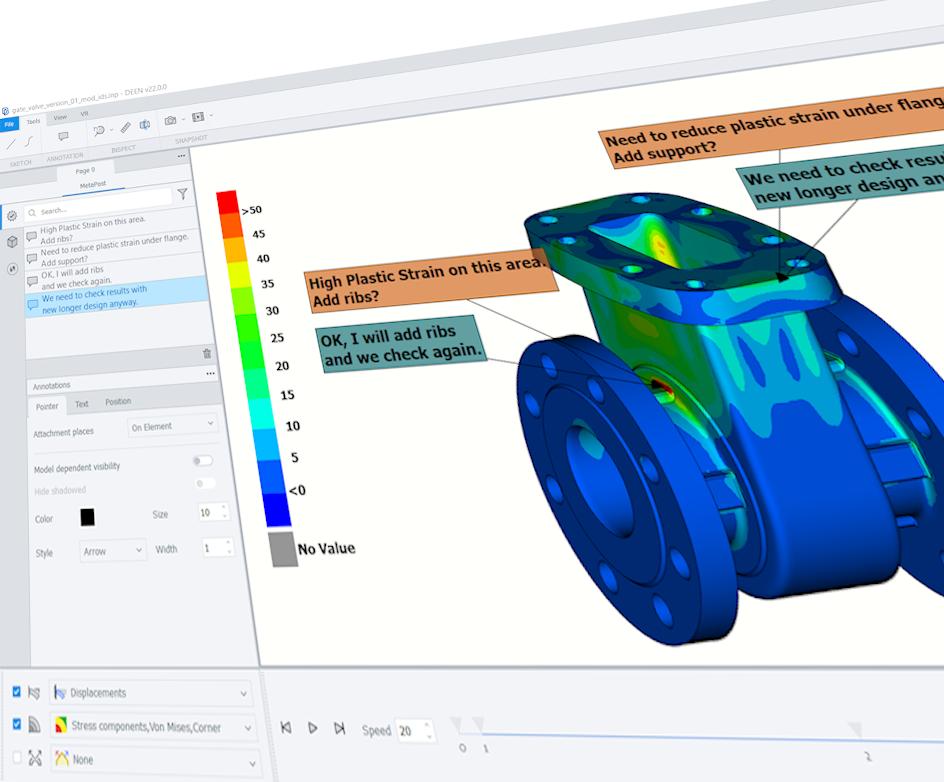Switch to the Position tab
Image resolution: width=944 pixels, height=782 pixels.
(x=118, y=402)
